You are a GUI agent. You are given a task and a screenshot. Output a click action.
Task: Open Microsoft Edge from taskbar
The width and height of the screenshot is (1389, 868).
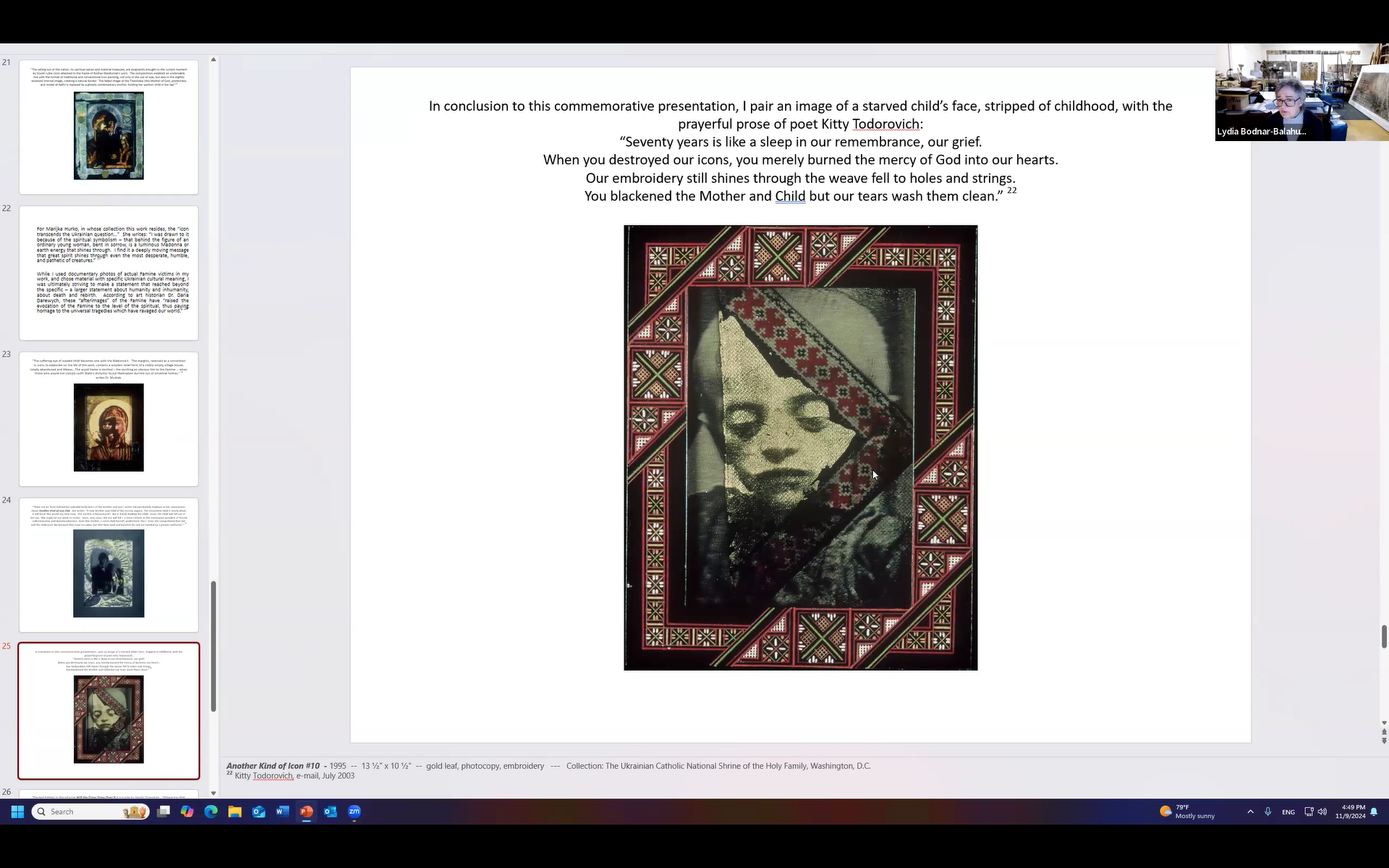click(211, 812)
